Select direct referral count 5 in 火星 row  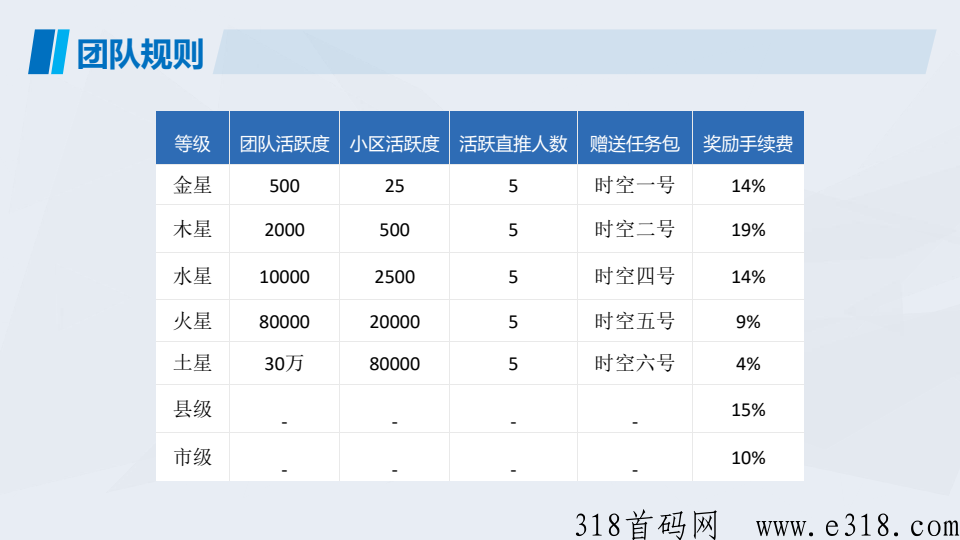513,322
